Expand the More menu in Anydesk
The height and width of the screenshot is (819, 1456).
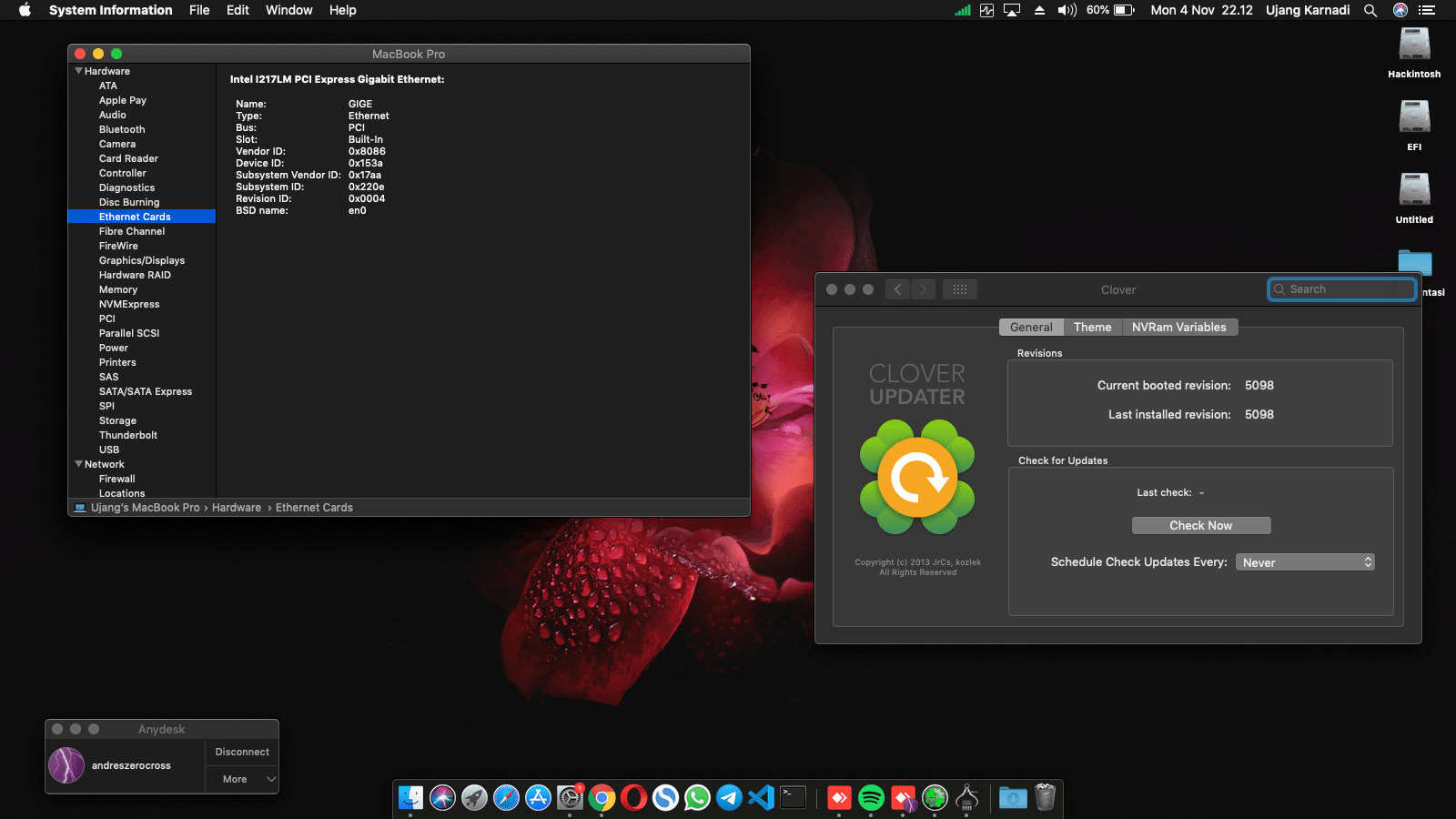click(x=241, y=779)
